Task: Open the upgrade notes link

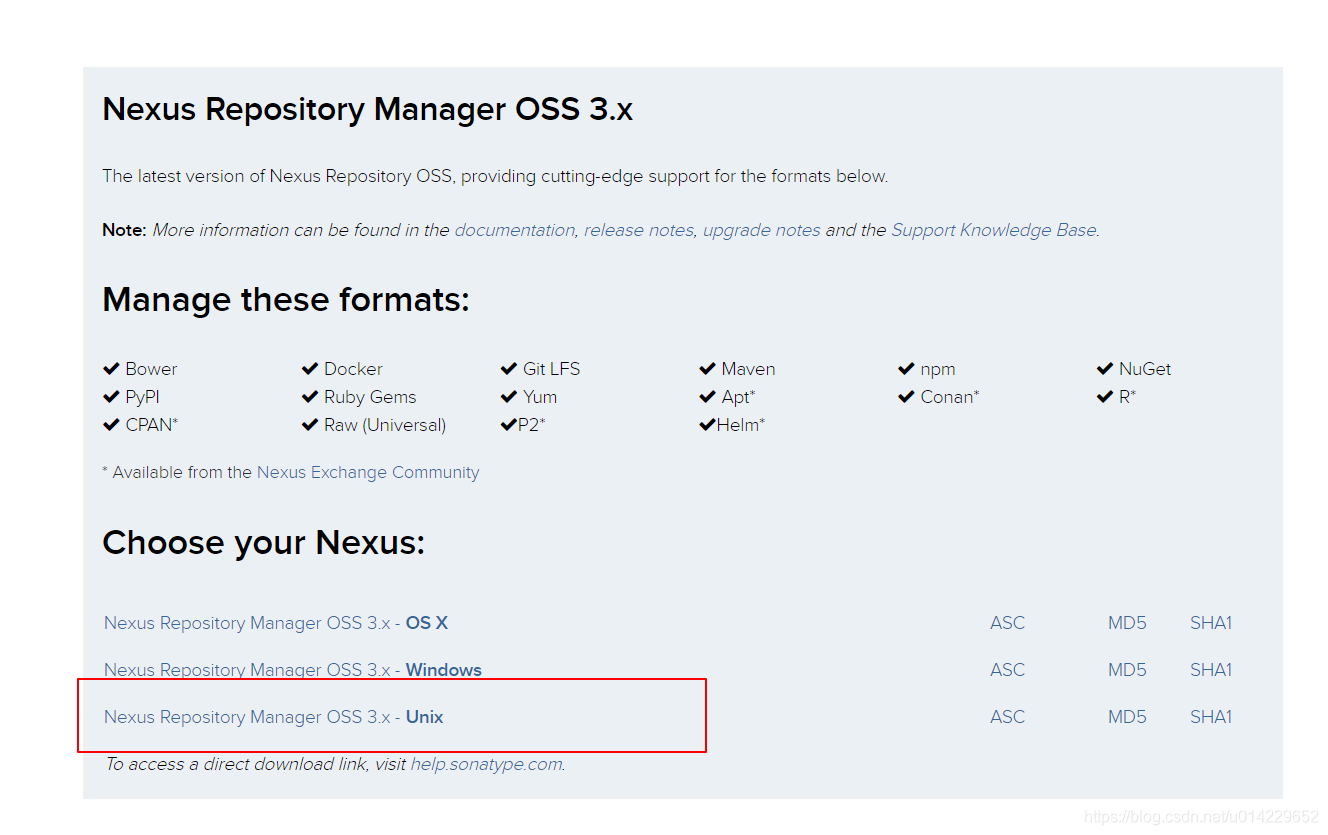Action: (x=761, y=230)
